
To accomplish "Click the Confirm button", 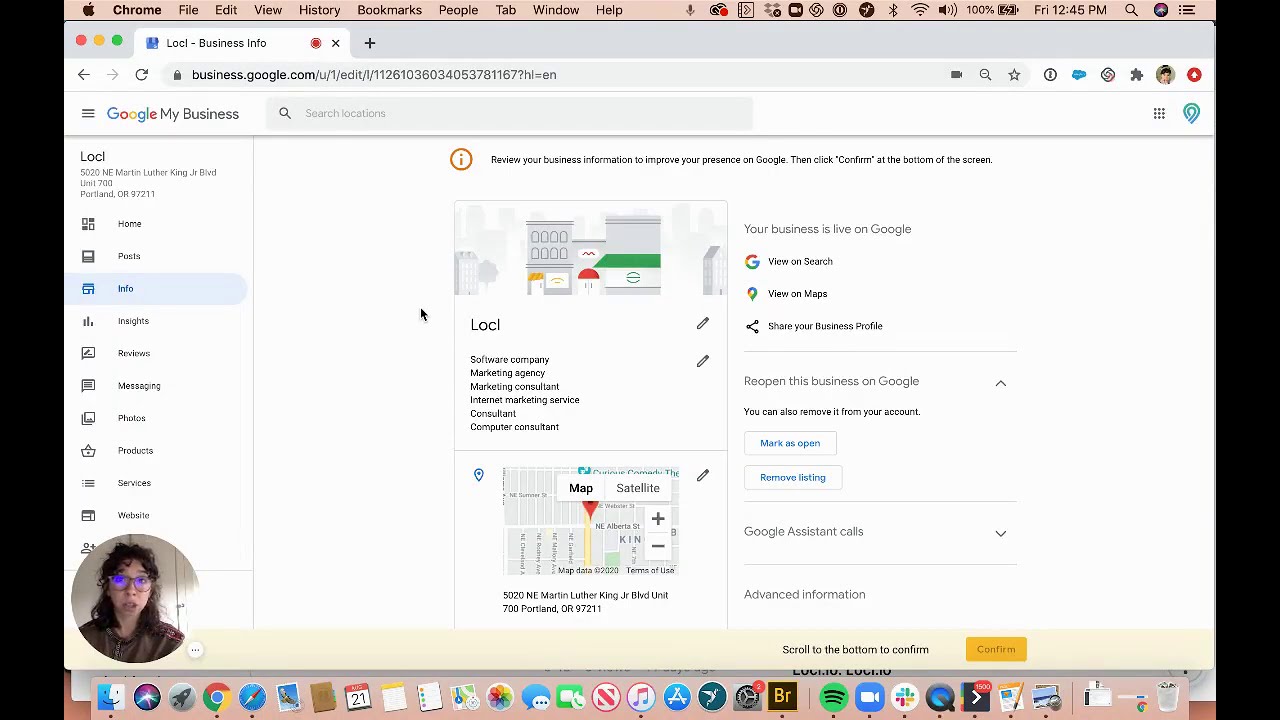I will (996, 650).
